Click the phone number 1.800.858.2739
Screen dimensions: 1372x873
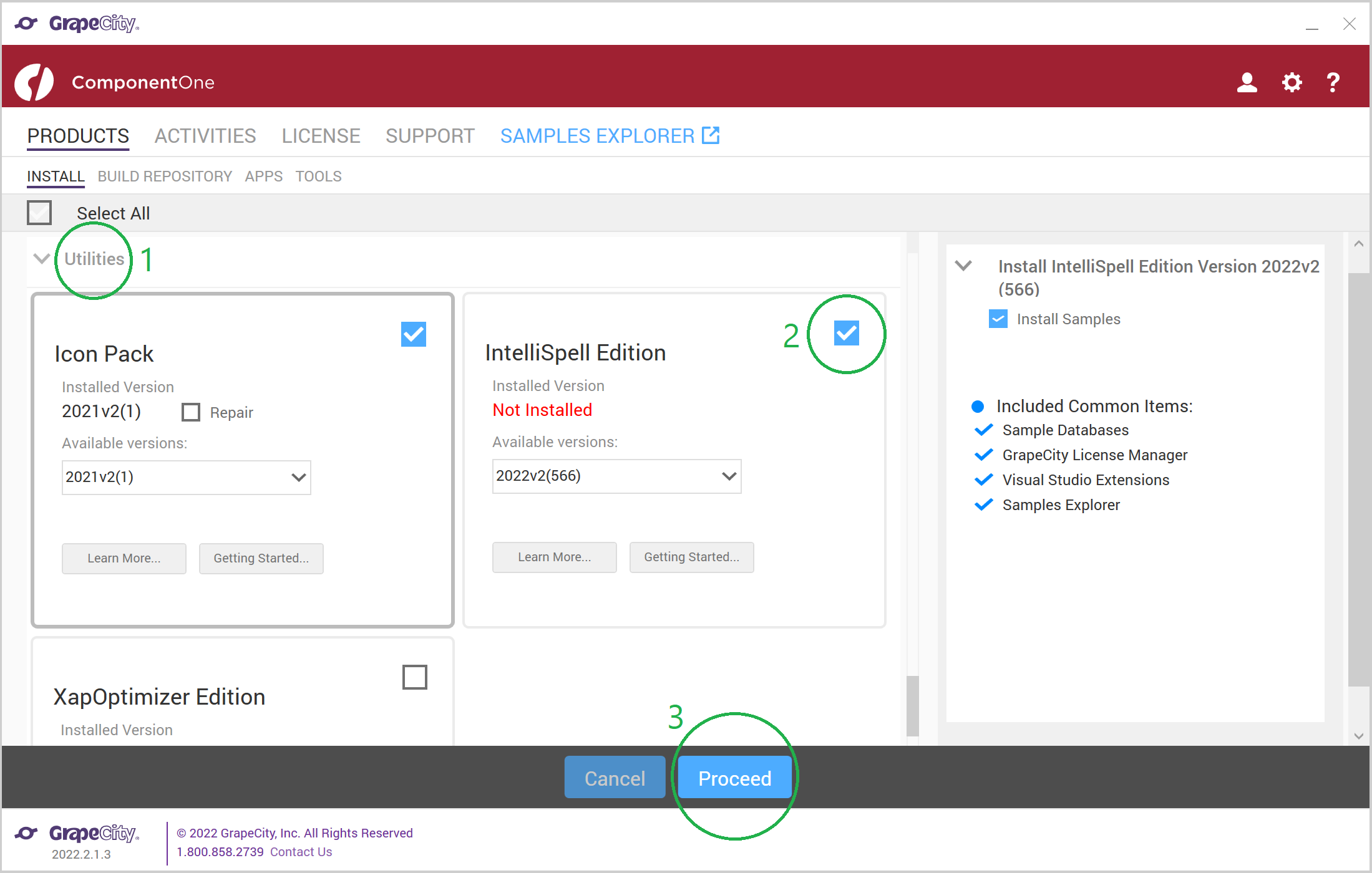pos(220,852)
